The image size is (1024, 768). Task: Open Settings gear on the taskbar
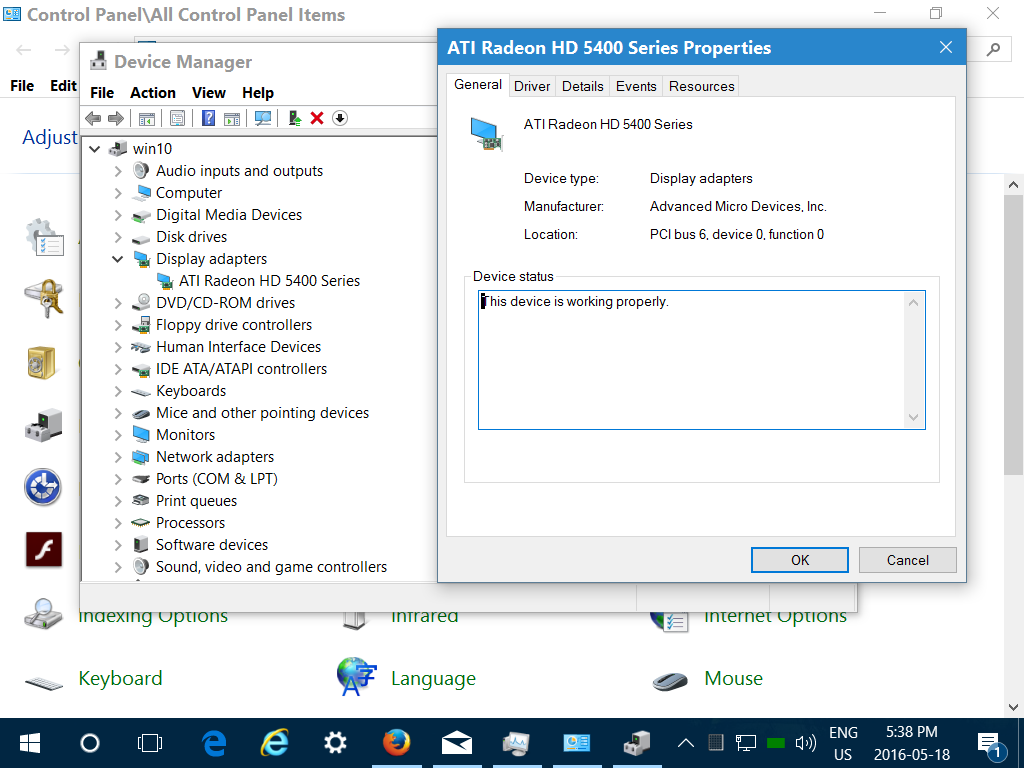click(335, 743)
